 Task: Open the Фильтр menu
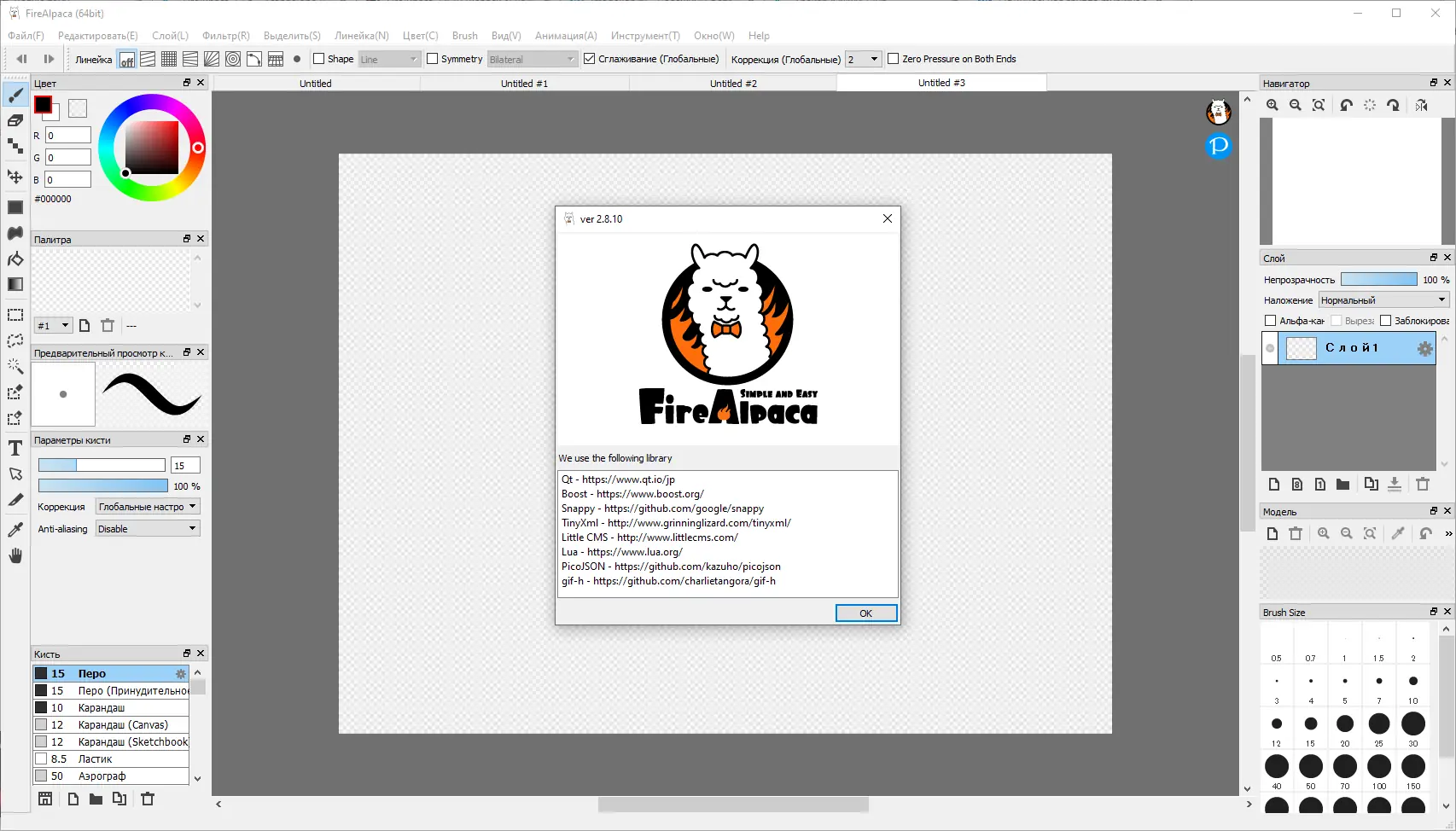(x=225, y=35)
